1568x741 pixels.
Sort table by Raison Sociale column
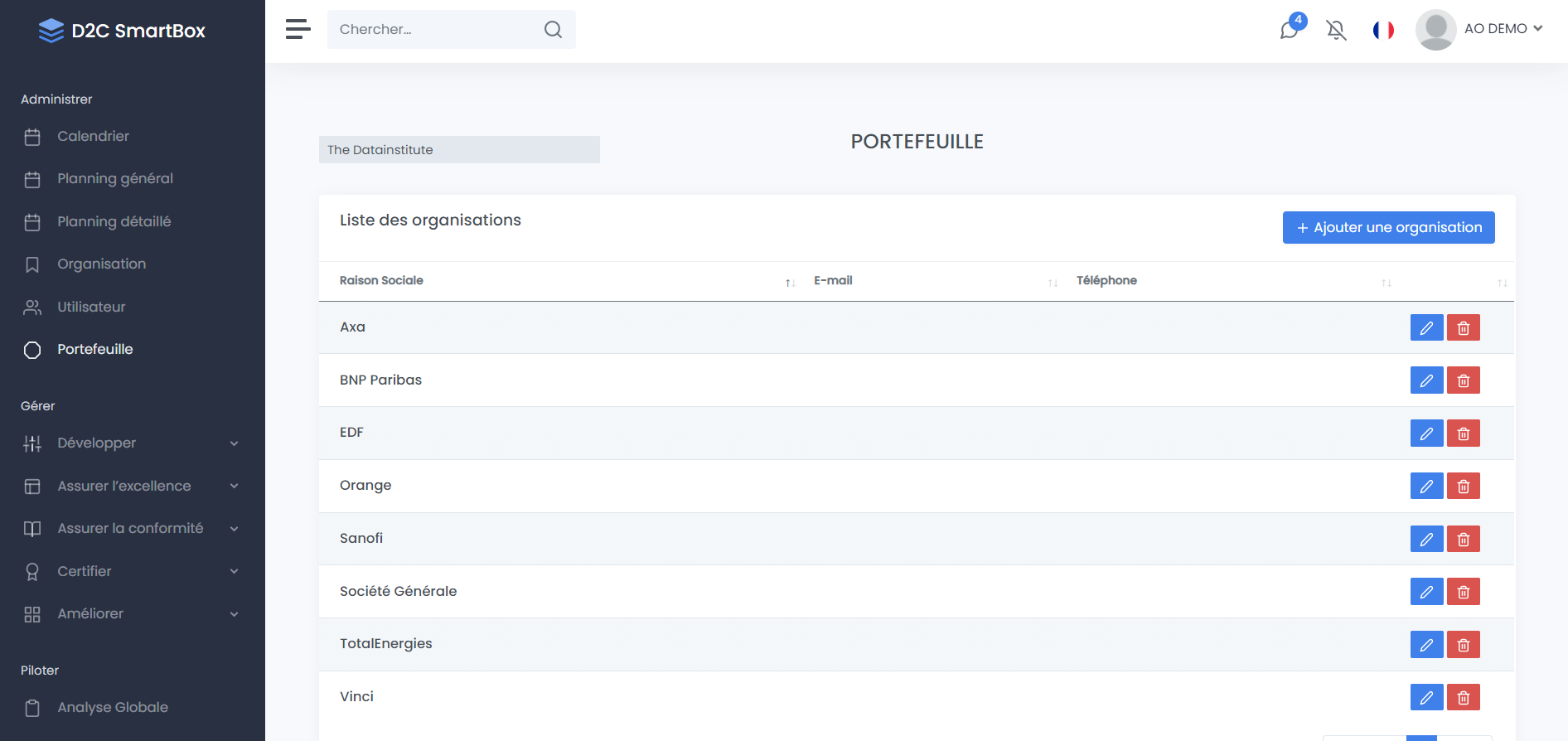pos(381,281)
